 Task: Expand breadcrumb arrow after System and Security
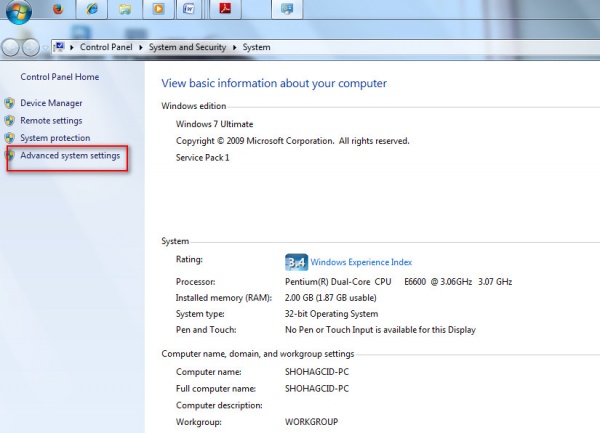click(235, 47)
